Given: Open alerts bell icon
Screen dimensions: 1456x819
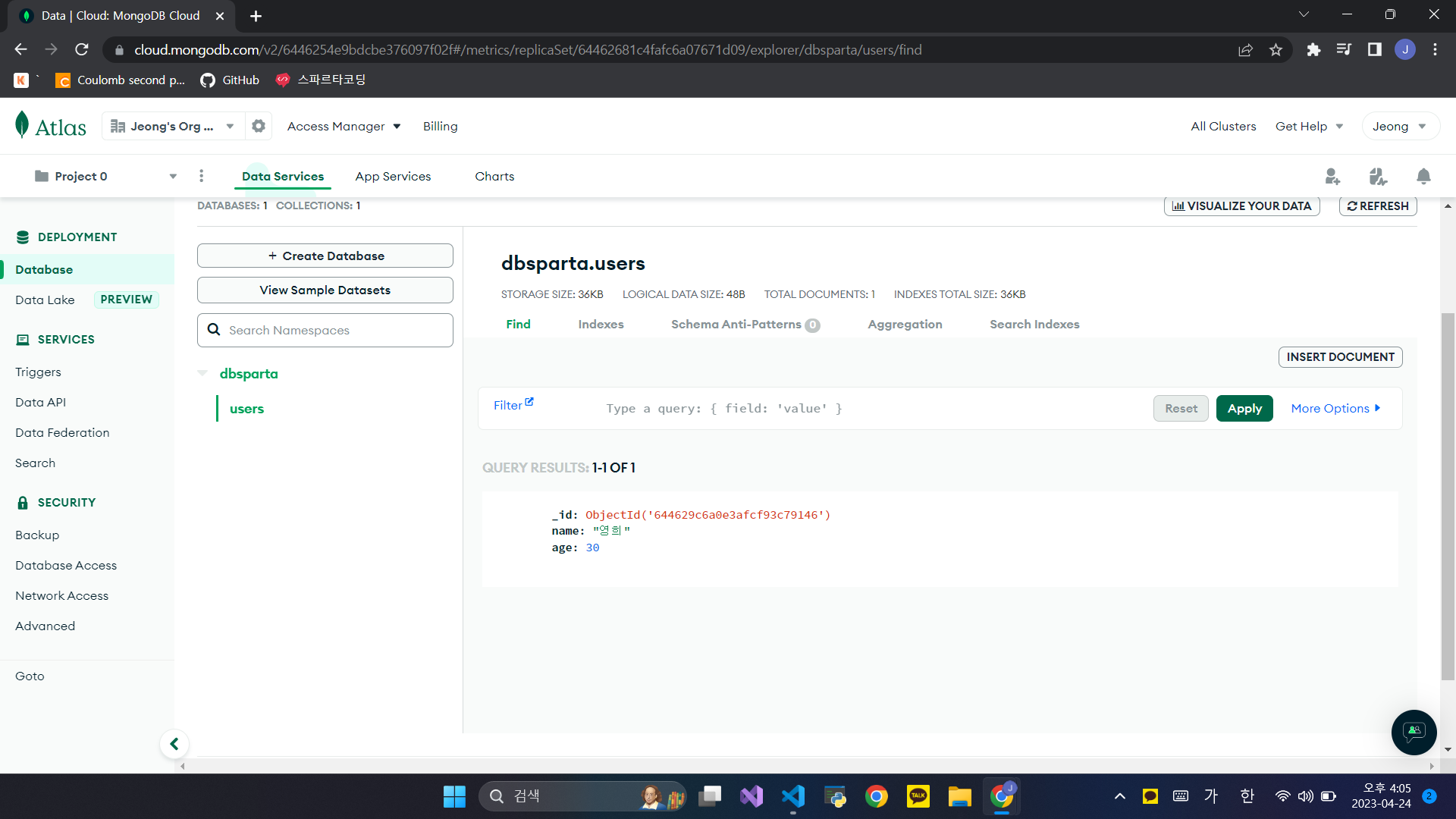Looking at the screenshot, I should pos(1423,177).
